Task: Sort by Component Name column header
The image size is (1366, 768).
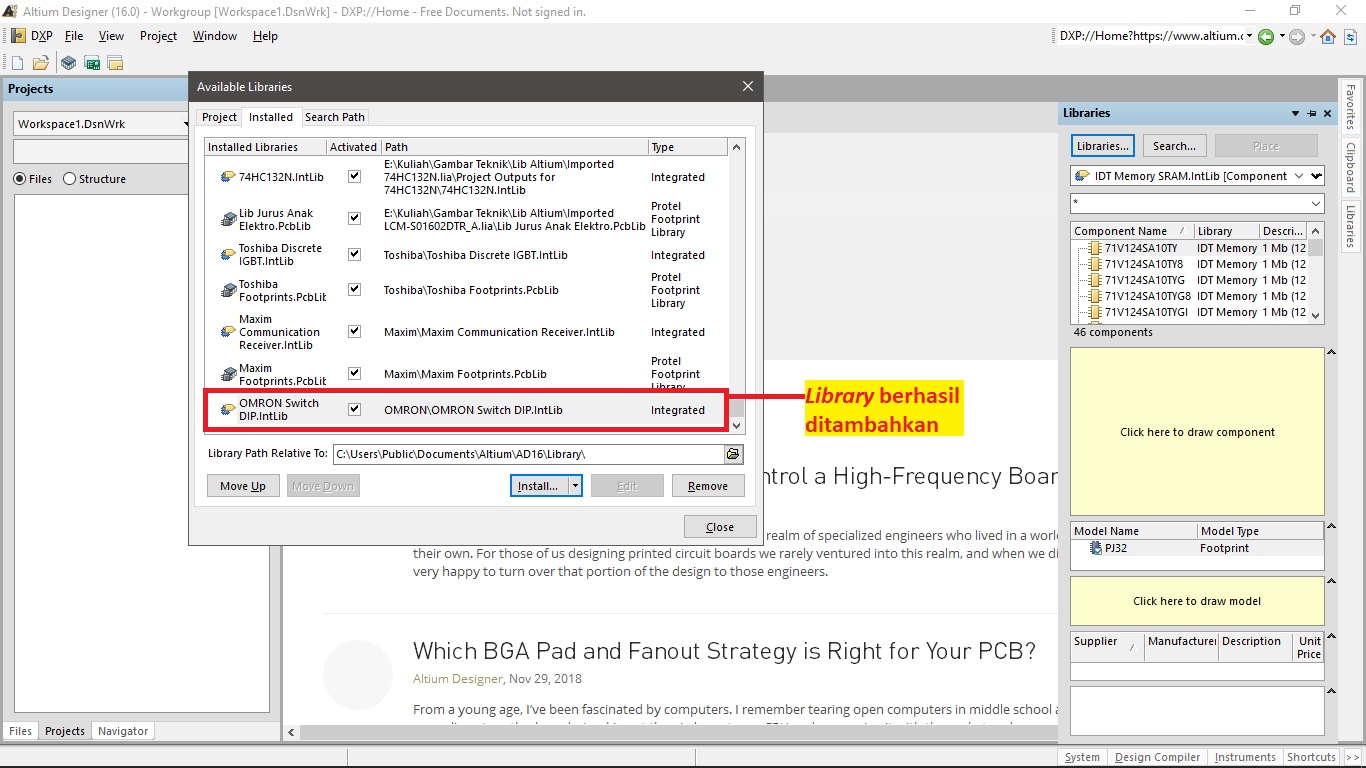Action: [x=1131, y=231]
